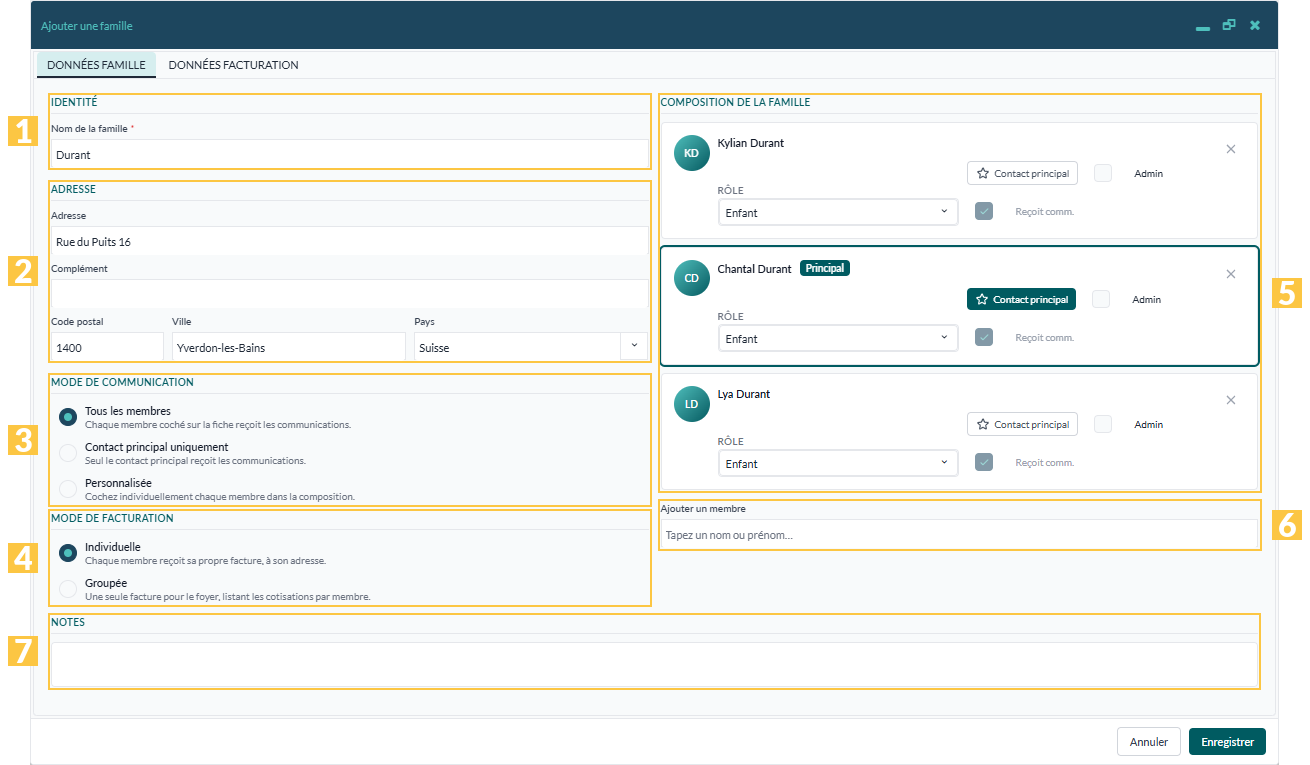Click the Nom de la famille field

tap(350, 155)
